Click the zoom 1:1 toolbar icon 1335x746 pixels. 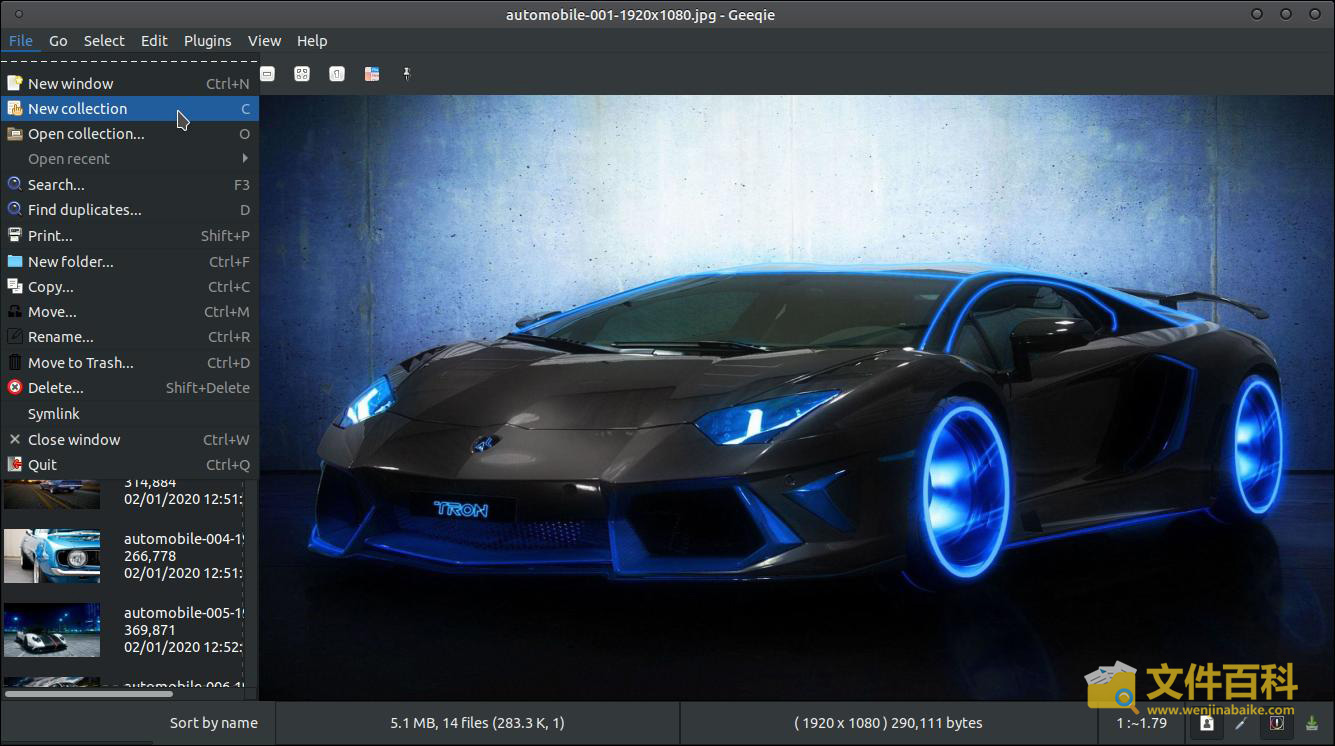(337, 74)
